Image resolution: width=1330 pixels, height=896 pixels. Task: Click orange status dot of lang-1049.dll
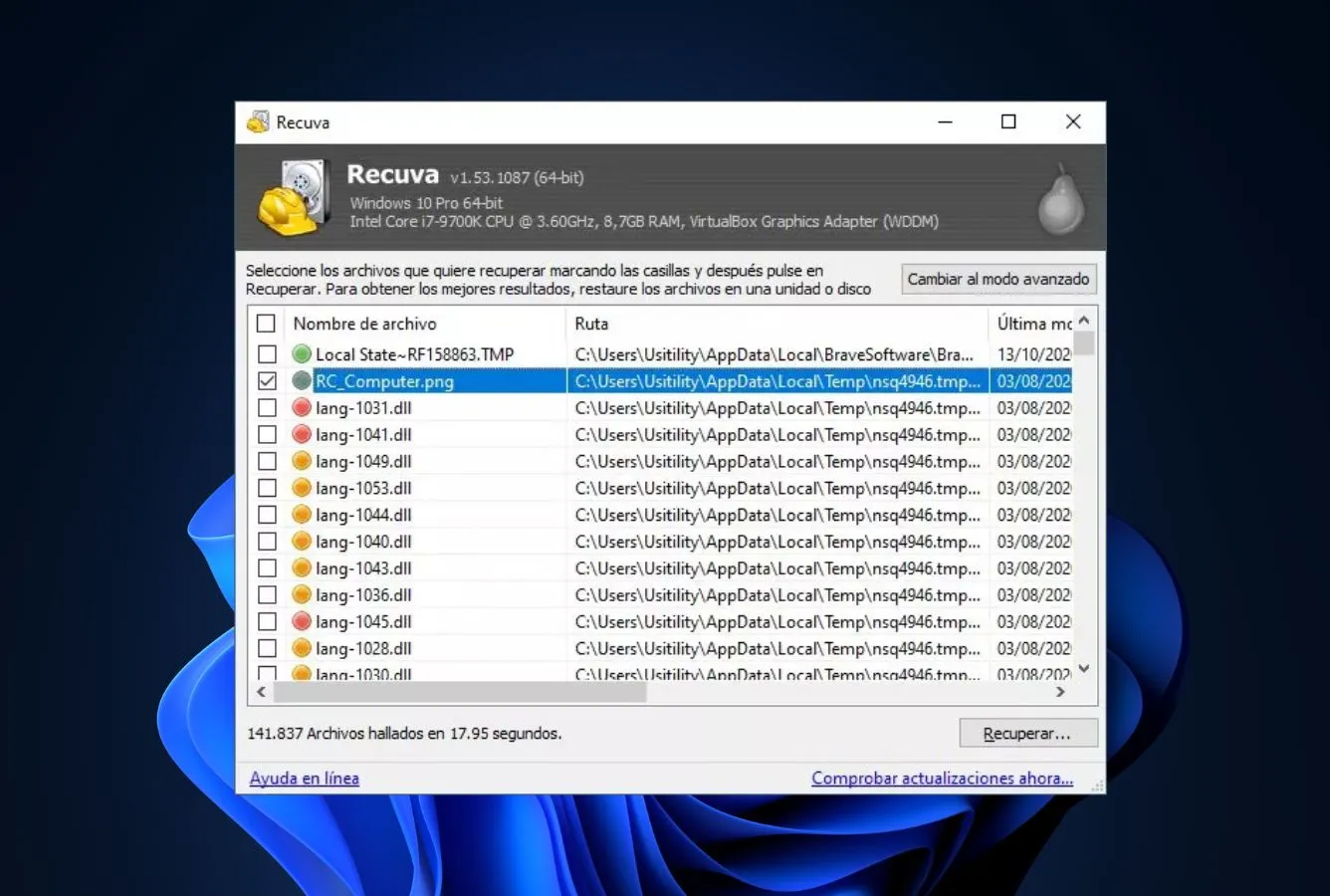pyautogui.click(x=302, y=461)
